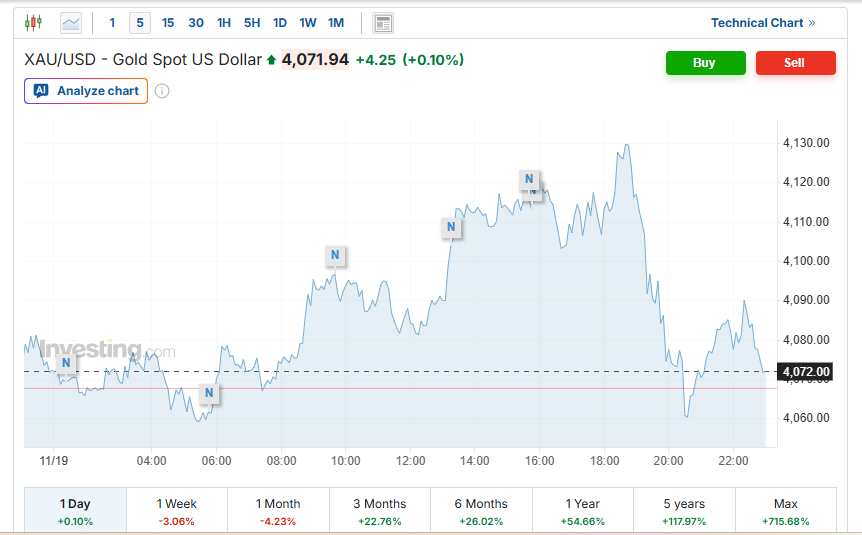The height and width of the screenshot is (535, 862).
Task: Click the info icon beside Analyze chart
Action: click(162, 91)
